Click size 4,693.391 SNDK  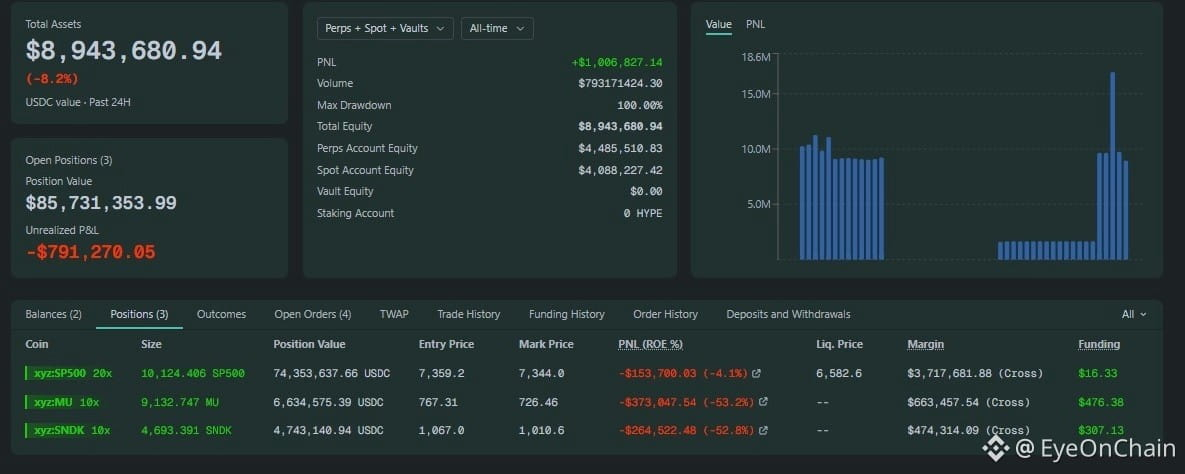coord(186,430)
